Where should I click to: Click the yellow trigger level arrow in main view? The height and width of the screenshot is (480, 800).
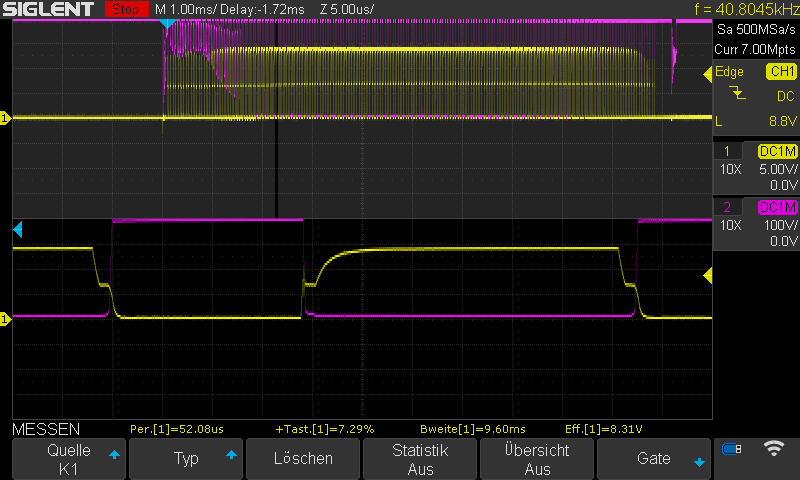(708, 74)
